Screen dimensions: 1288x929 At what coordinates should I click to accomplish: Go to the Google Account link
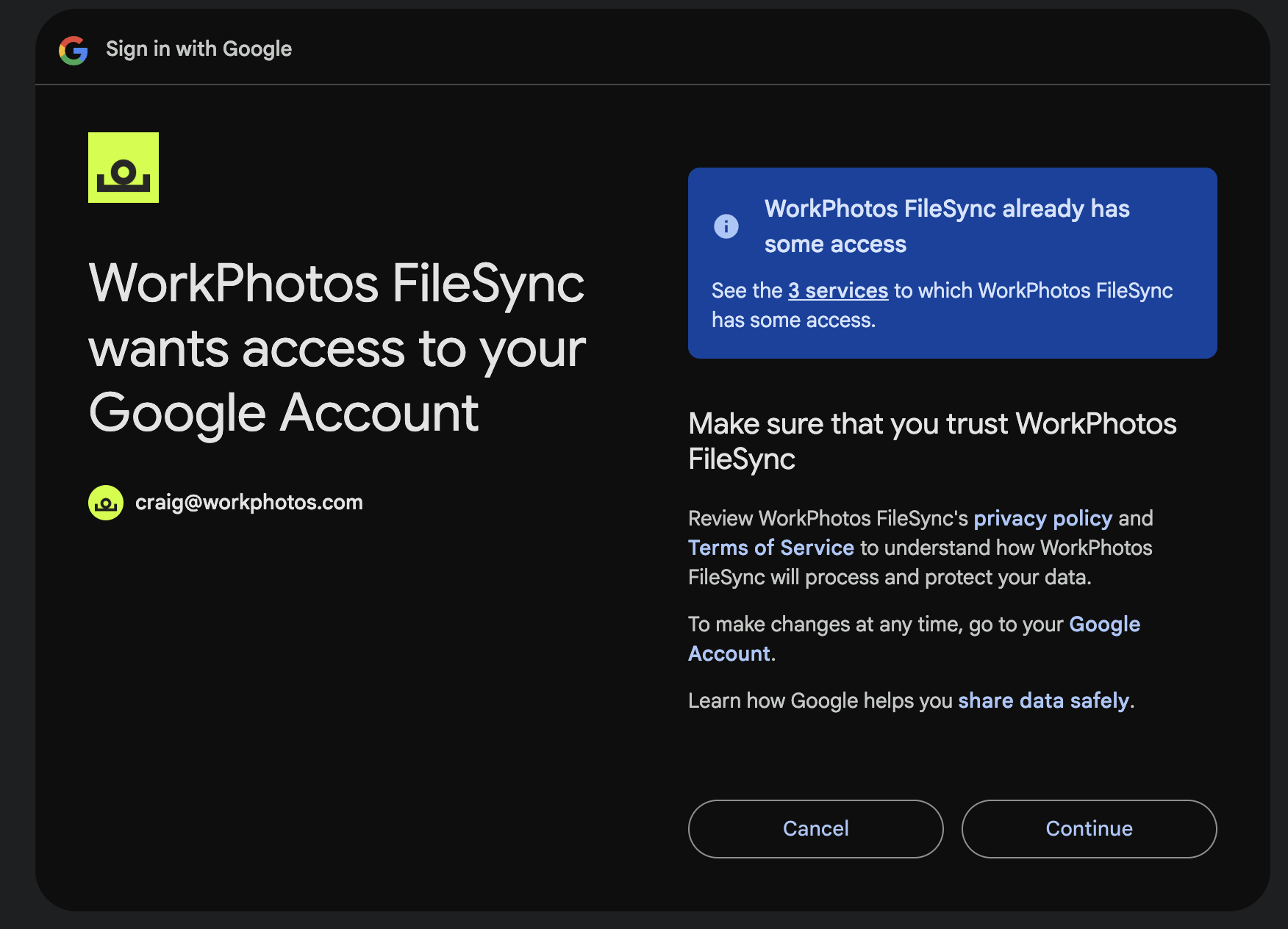click(914, 639)
